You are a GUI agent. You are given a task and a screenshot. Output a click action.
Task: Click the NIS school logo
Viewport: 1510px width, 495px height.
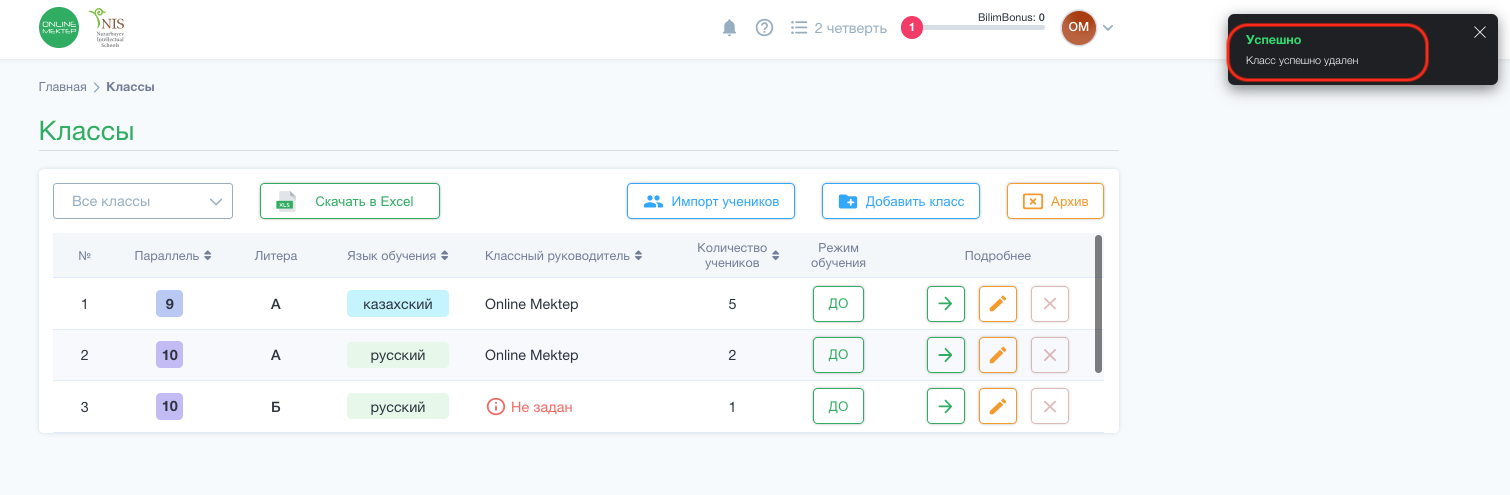[106, 27]
